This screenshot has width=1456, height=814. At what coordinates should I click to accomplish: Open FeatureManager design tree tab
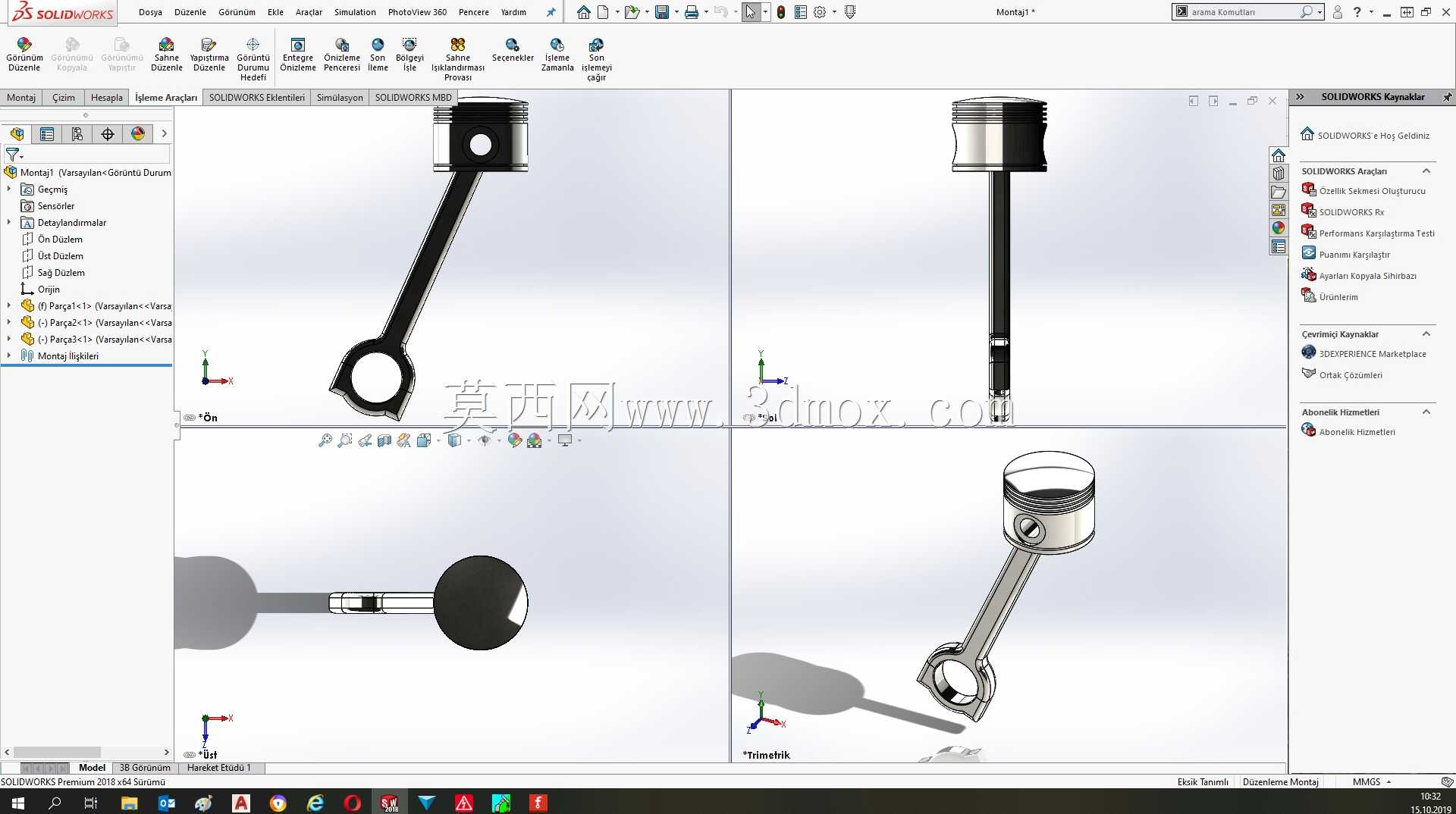click(17, 134)
